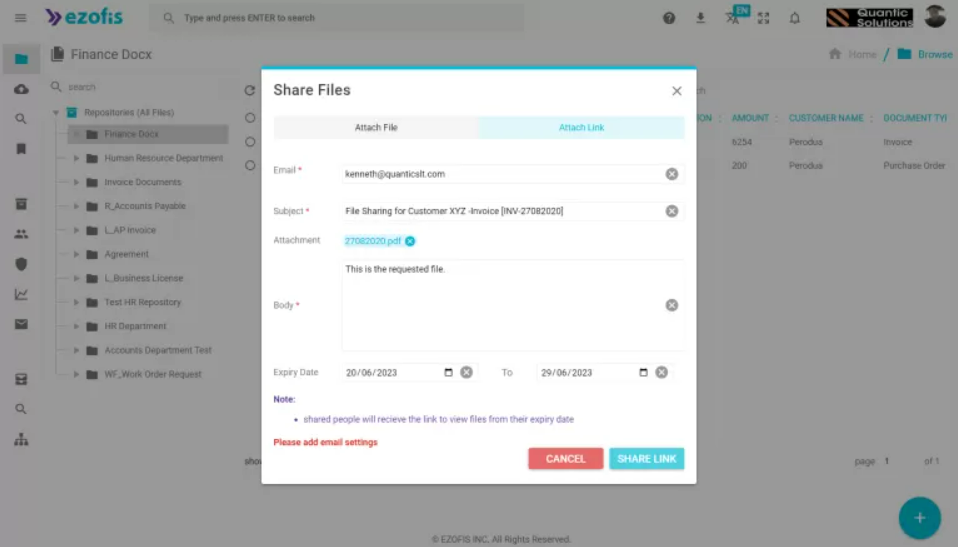
Task: Open the language translate icon
Action: coord(733,18)
